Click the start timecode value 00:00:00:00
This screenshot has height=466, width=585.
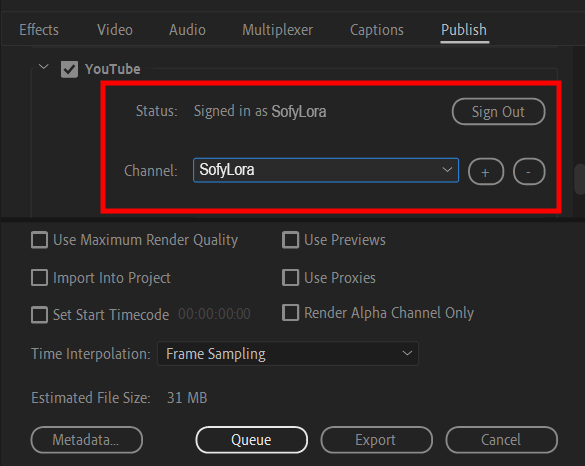point(214,314)
